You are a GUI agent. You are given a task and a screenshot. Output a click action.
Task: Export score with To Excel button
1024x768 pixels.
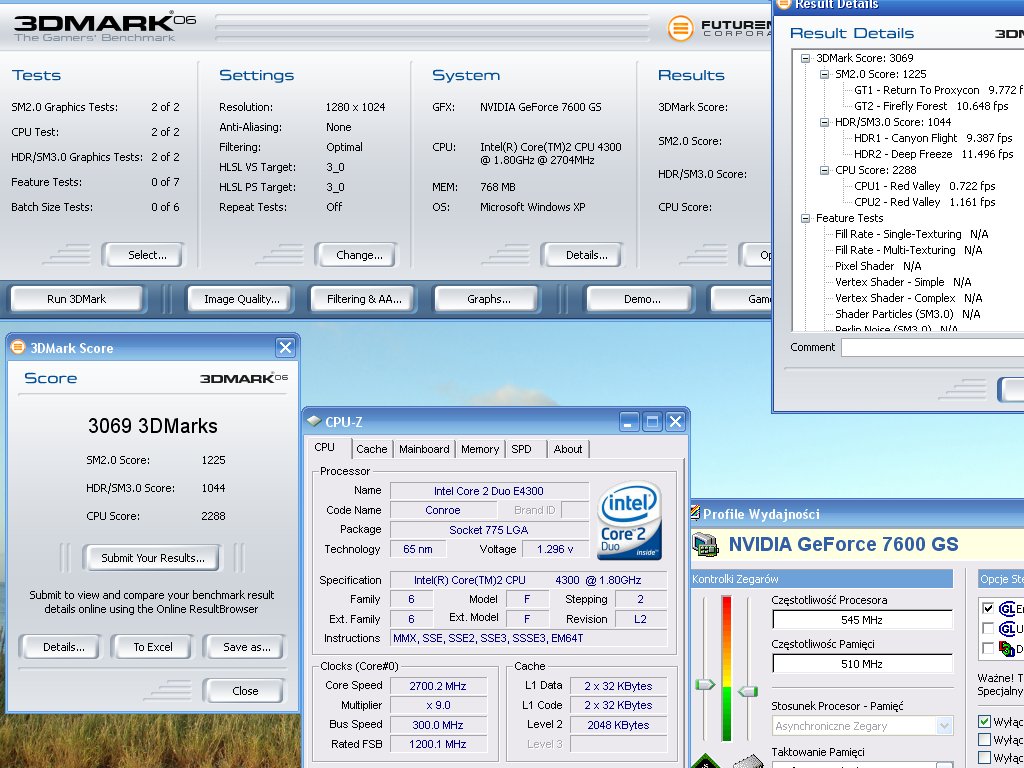(x=152, y=647)
